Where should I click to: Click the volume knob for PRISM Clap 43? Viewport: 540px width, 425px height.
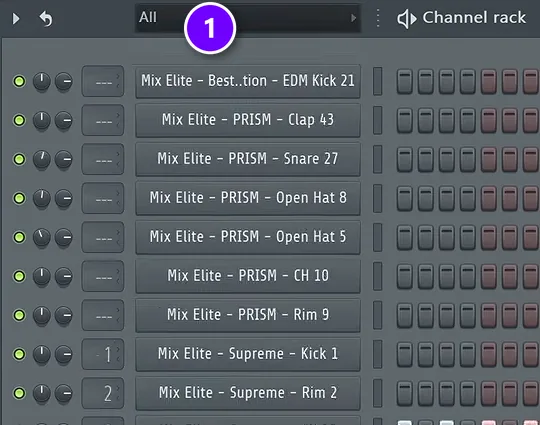[x=64, y=121]
